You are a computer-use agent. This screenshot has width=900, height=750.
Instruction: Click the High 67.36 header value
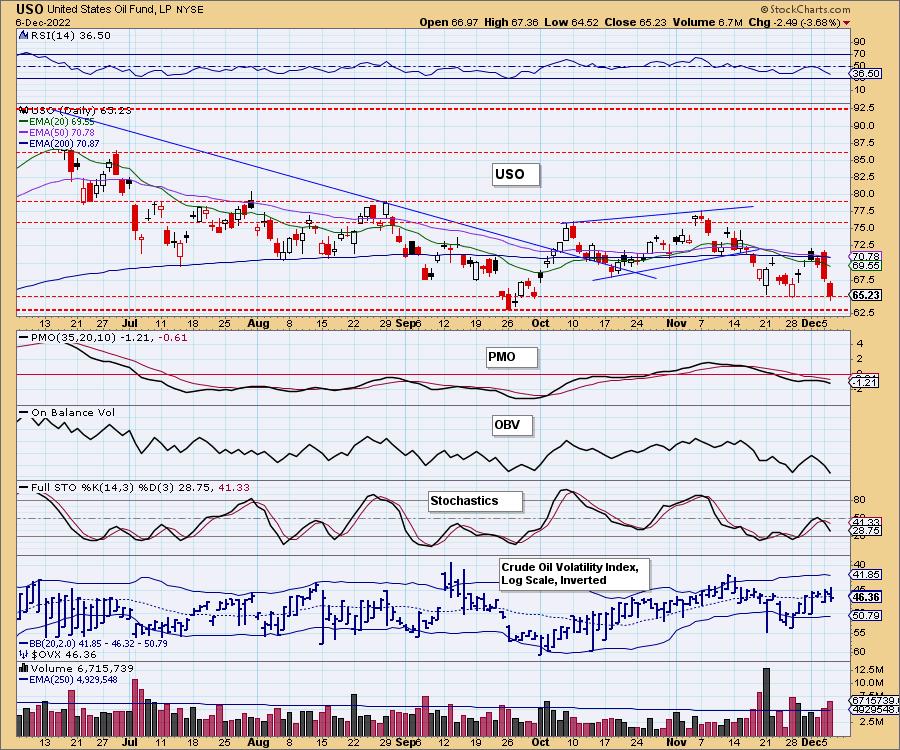click(x=511, y=22)
